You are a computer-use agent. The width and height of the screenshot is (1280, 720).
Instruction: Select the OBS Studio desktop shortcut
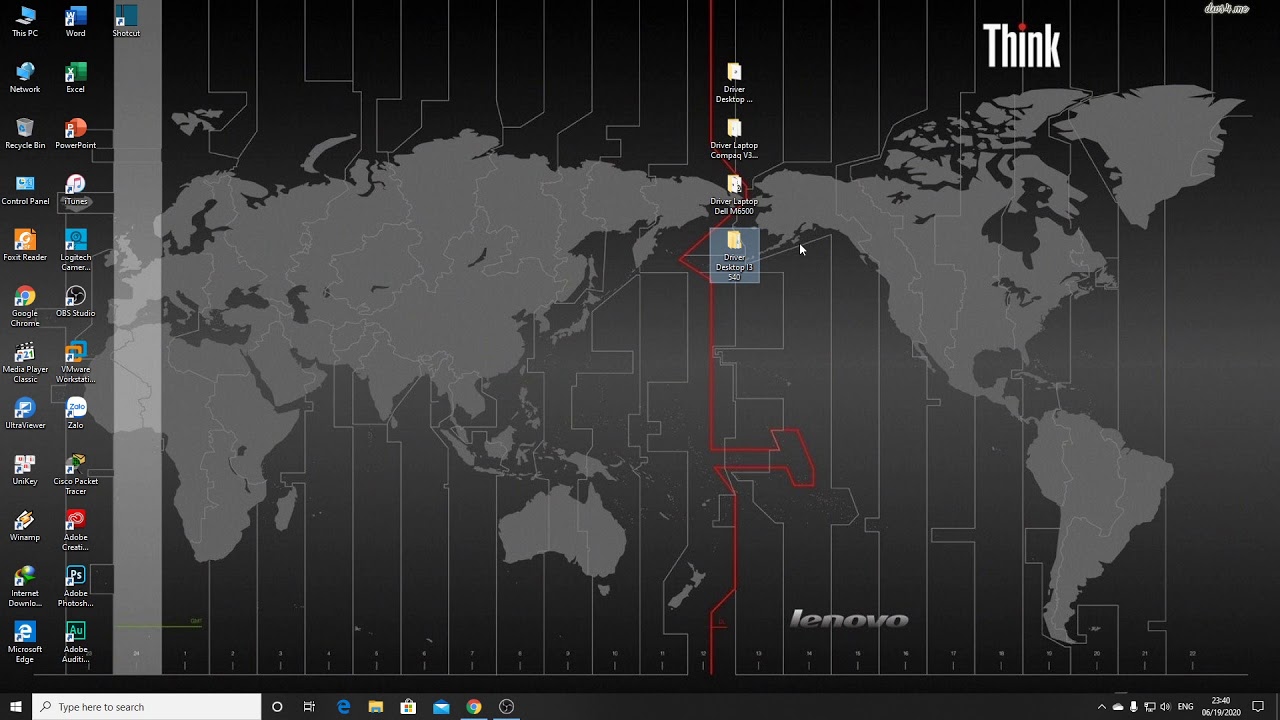(75, 302)
